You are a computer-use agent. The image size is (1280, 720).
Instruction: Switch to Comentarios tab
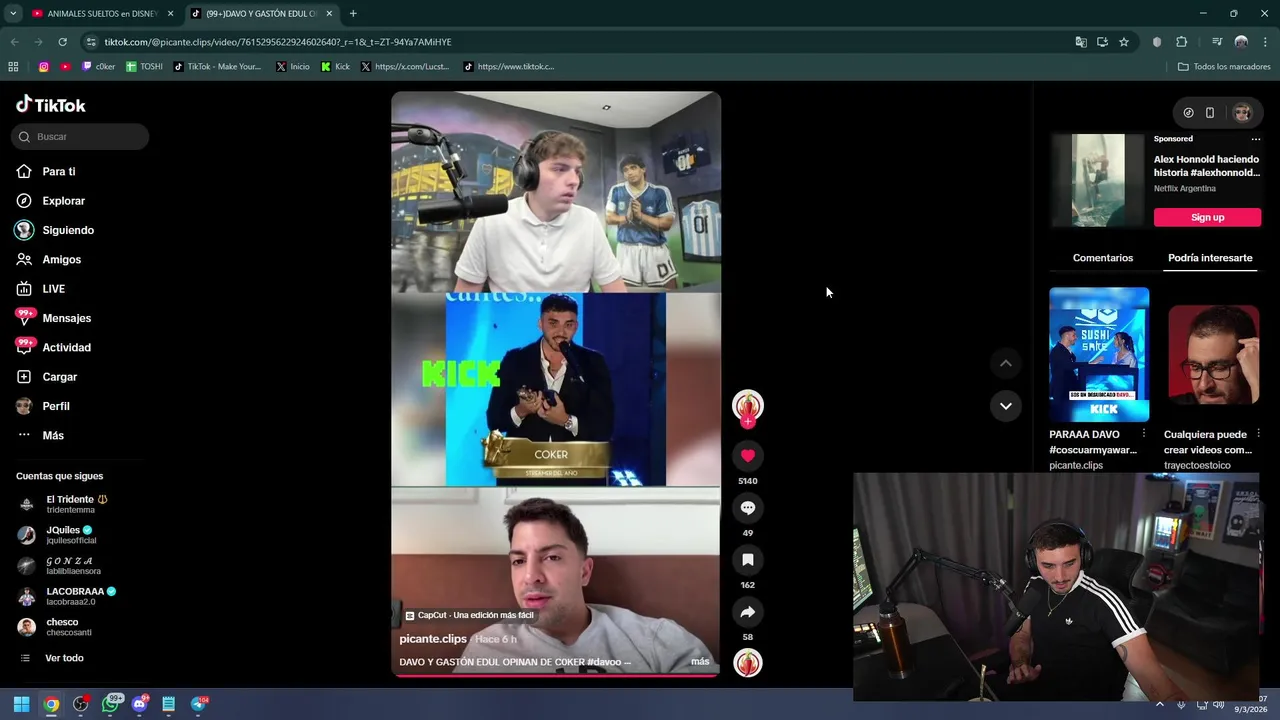(x=1103, y=258)
